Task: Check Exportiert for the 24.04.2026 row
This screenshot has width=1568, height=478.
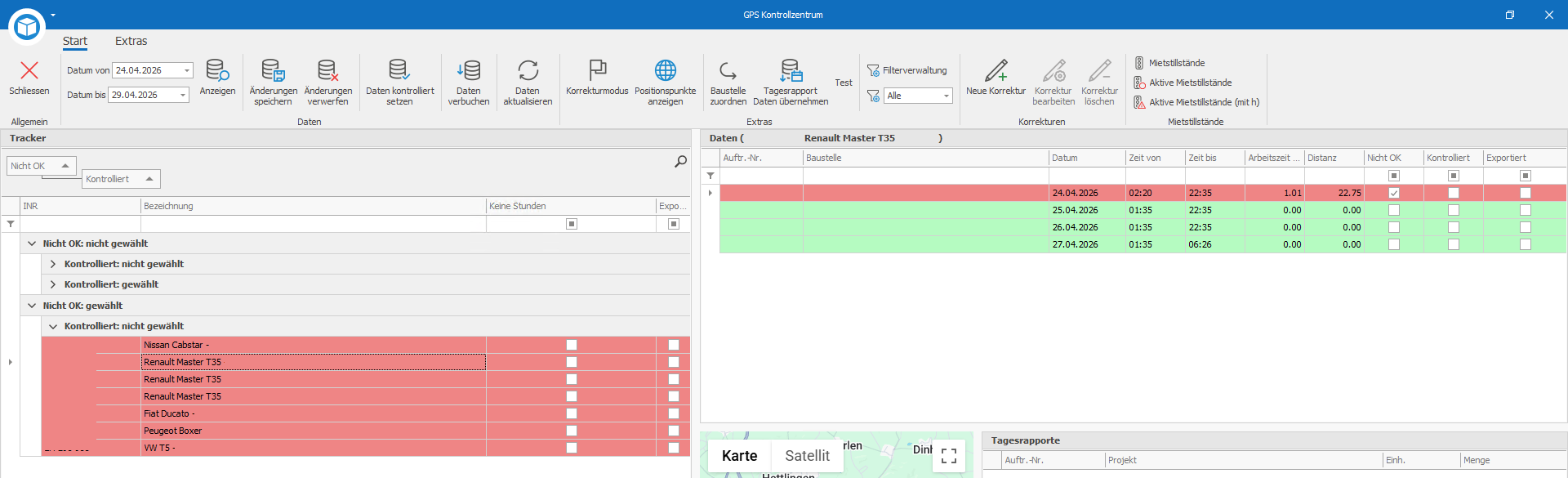Action: point(1526,193)
